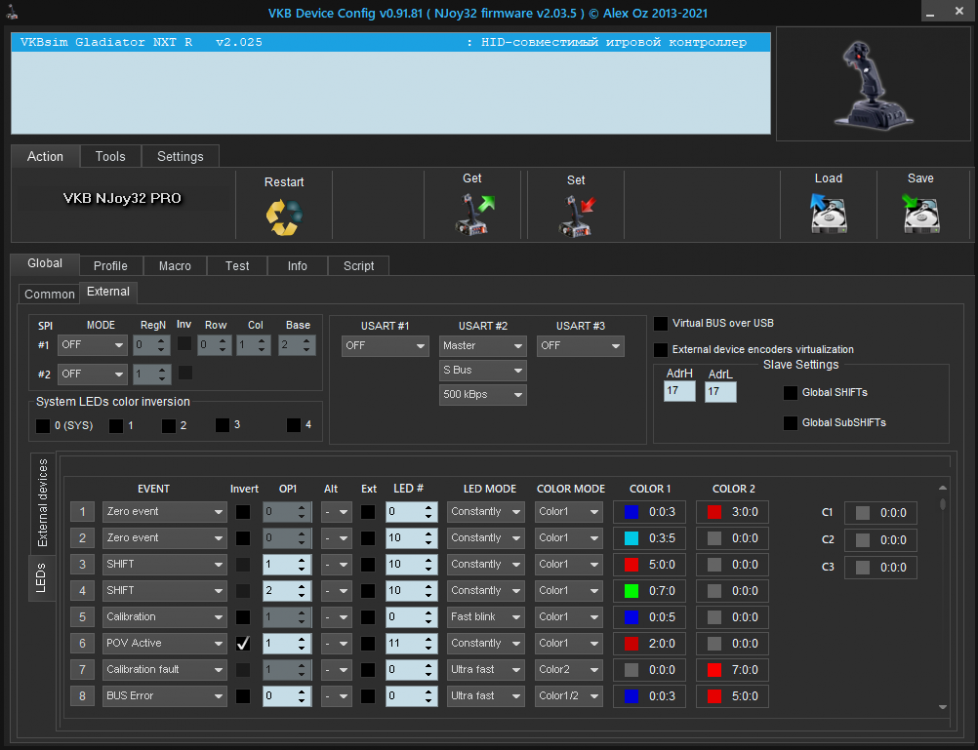Click the Set joystick icon
This screenshot has width=978, height=750.
click(577, 215)
